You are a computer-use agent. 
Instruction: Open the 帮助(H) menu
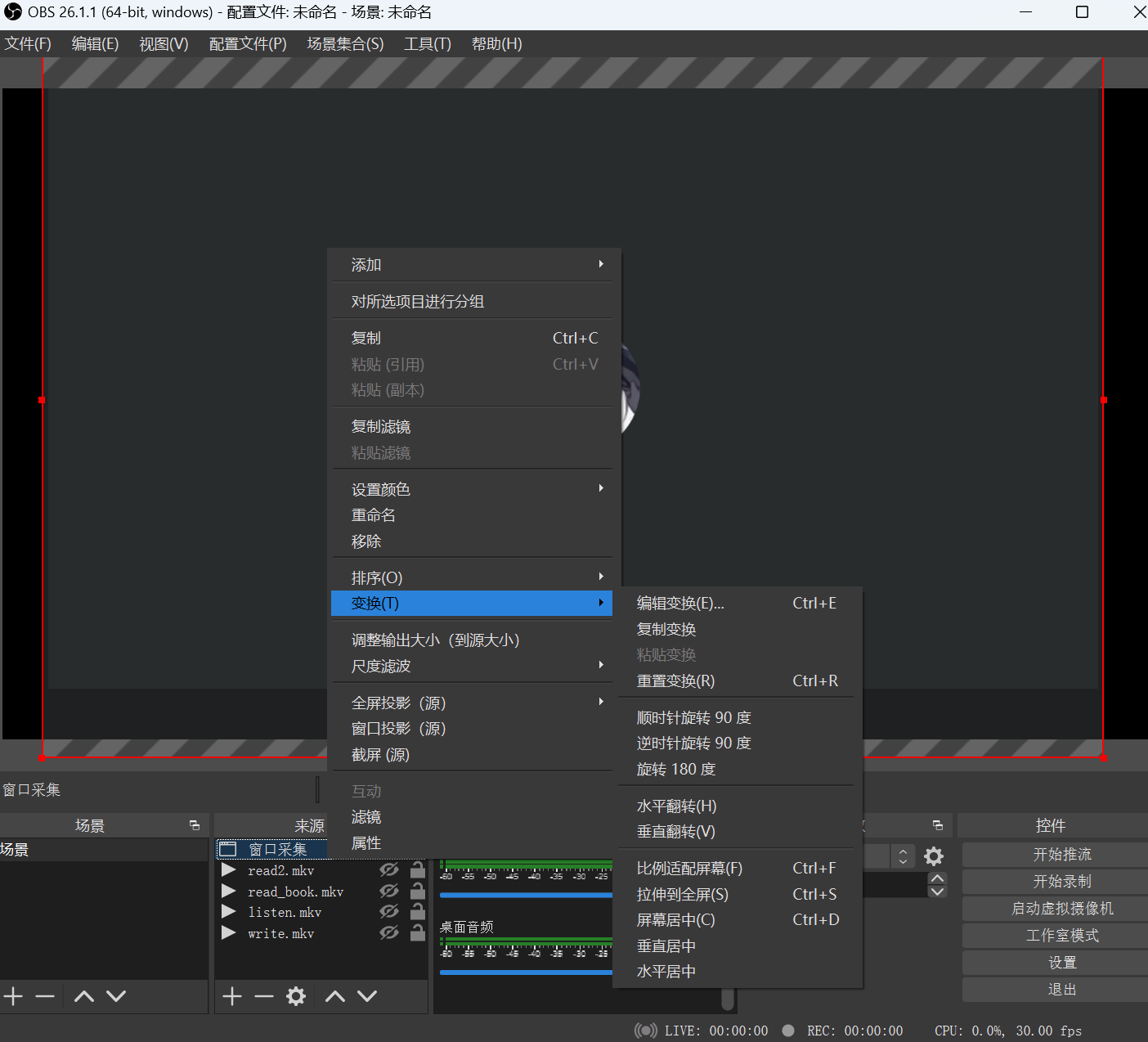click(x=496, y=43)
